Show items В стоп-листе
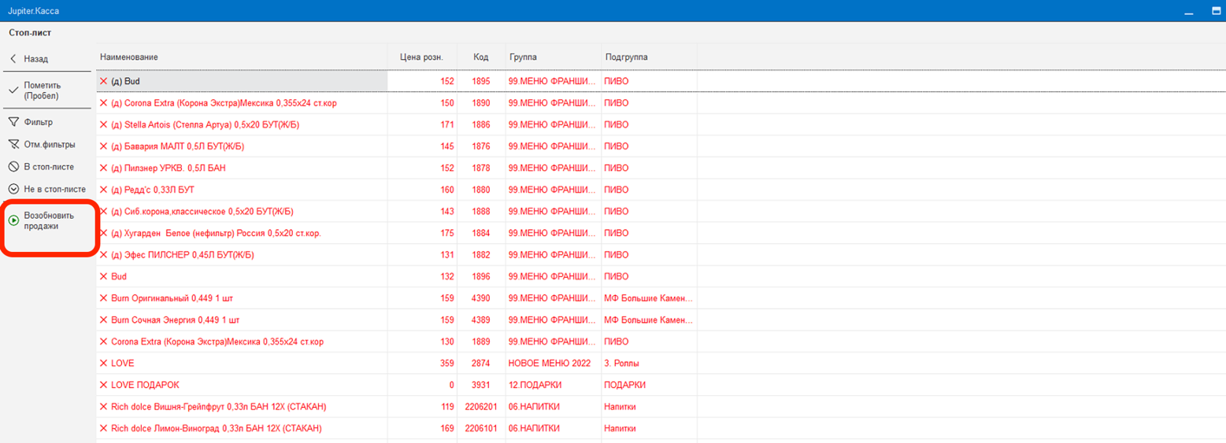1226x443 pixels. click(x=45, y=166)
